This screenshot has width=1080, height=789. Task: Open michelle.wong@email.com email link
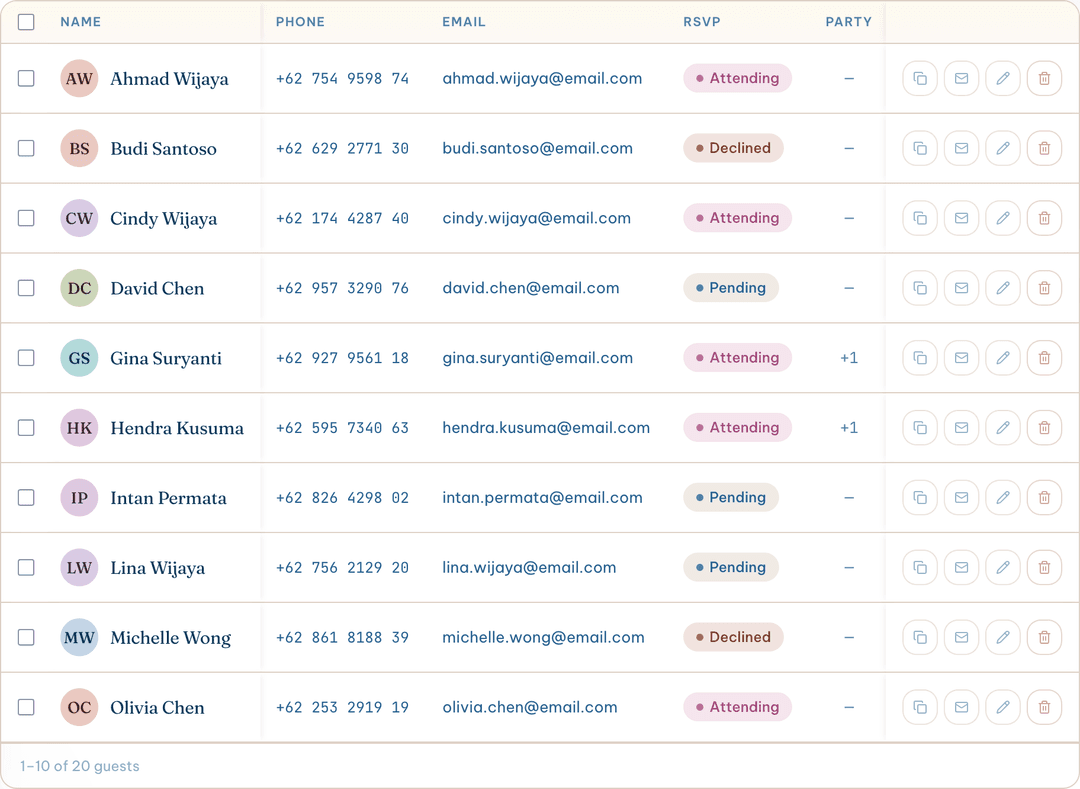(543, 638)
